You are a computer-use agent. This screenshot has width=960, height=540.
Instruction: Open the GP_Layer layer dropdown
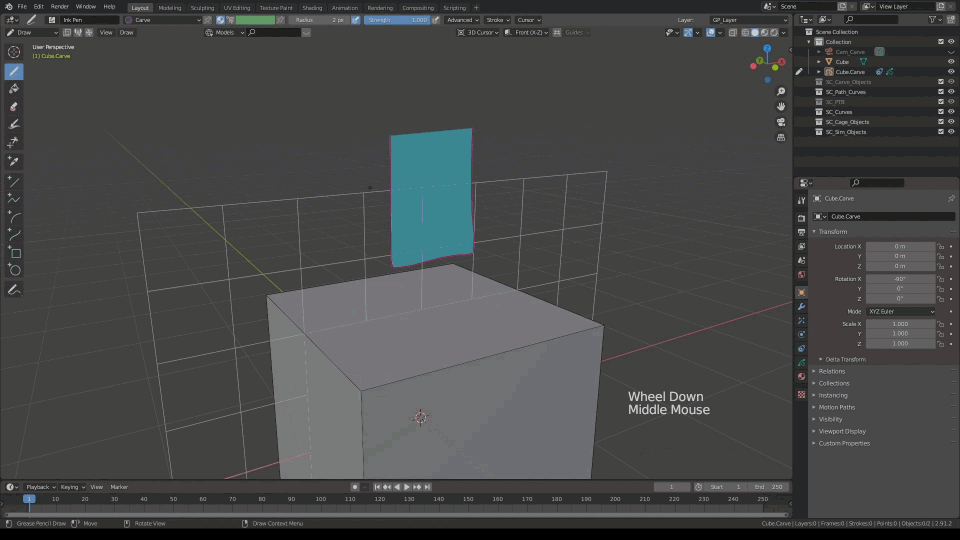(x=748, y=20)
